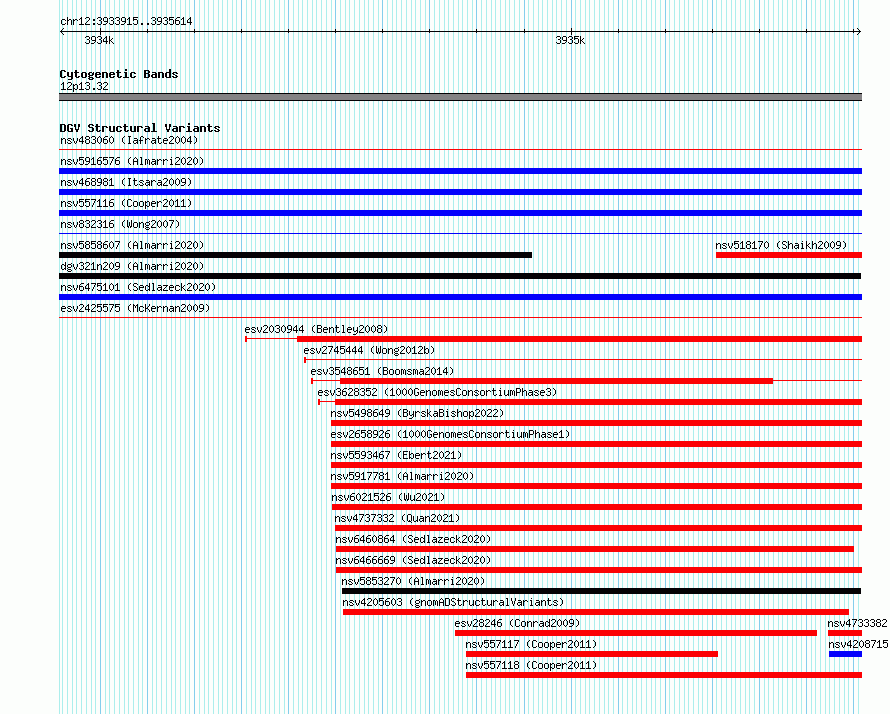Open the nsv4733382 variant label
The image size is (890, 714).
point(857,623)
